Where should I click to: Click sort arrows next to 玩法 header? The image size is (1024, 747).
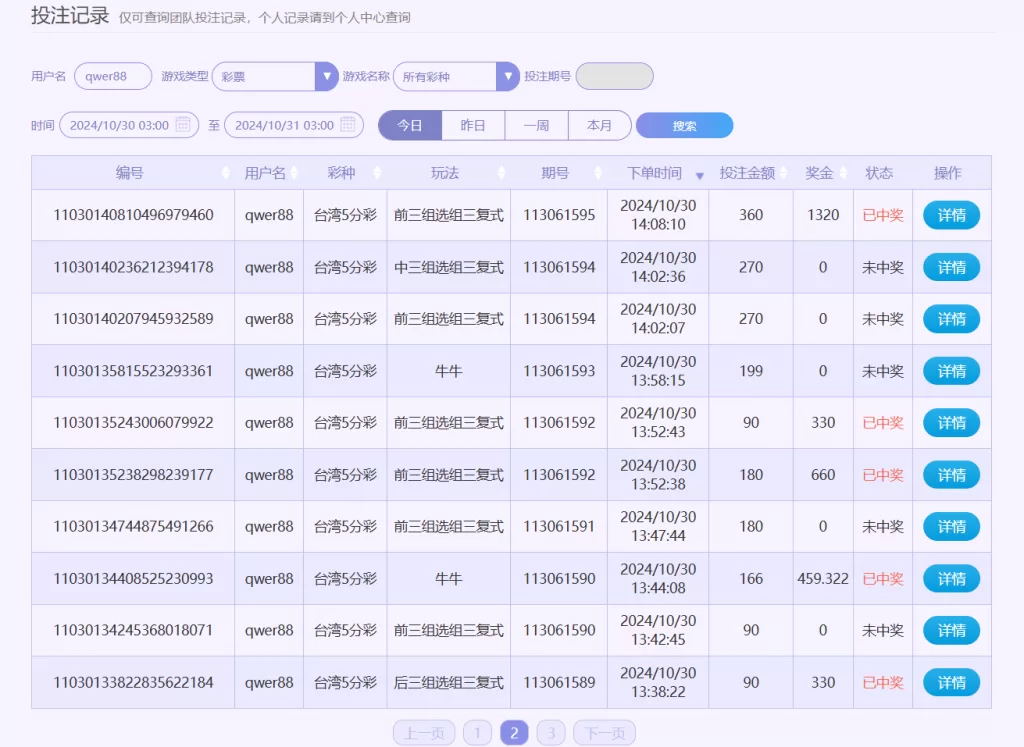coord(501,173)
